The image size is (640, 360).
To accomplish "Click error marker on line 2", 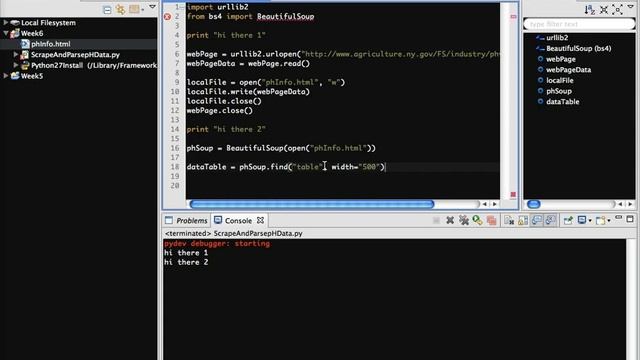I will 167,17.
